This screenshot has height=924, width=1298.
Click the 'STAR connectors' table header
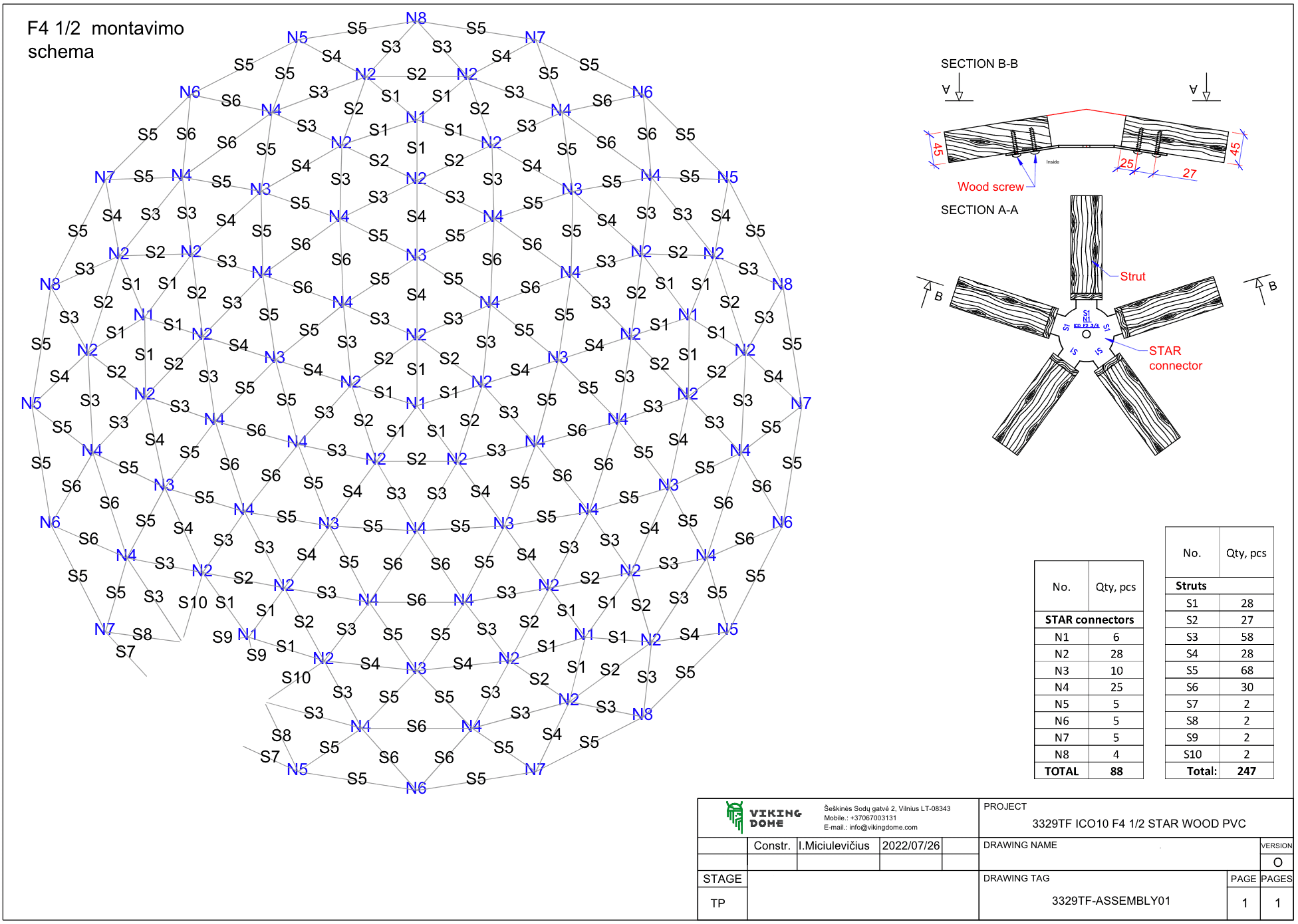point(1089,620)
